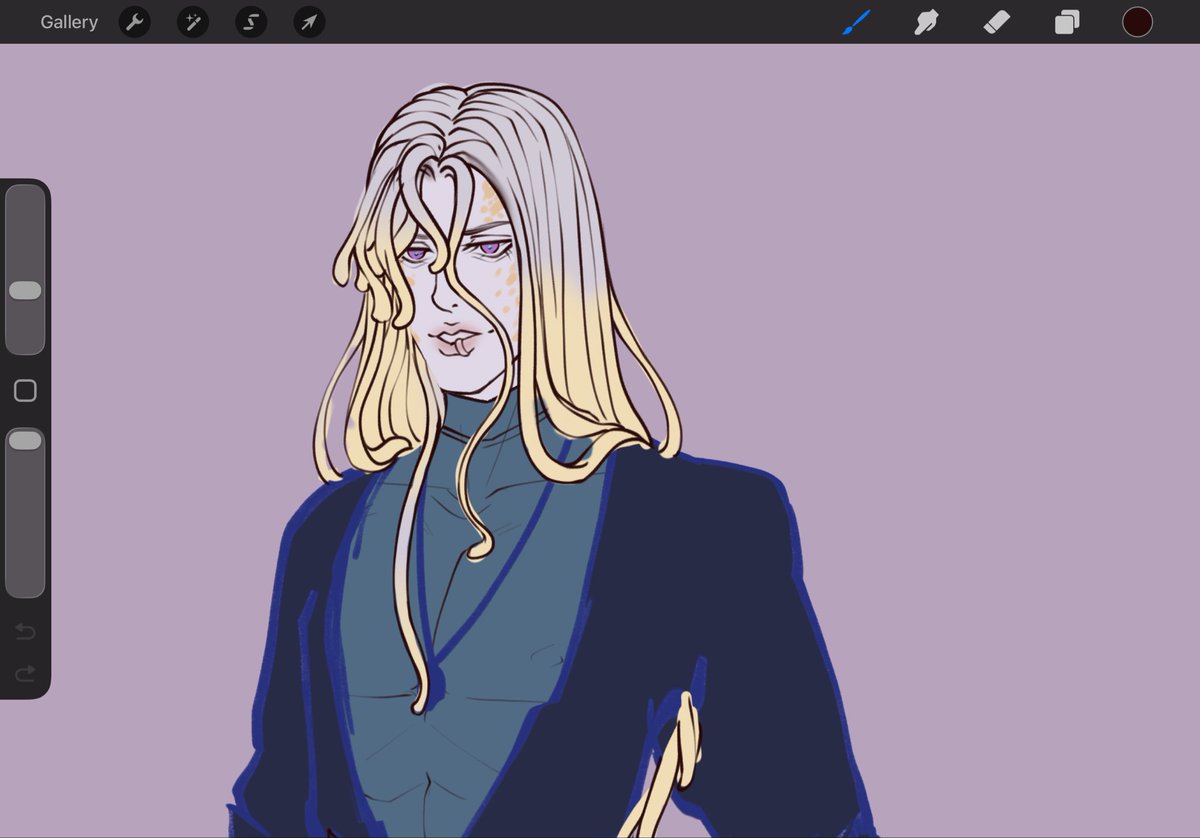Activate the Selection tool
This screenshot has width=1200, height=838.
point(251,22)
